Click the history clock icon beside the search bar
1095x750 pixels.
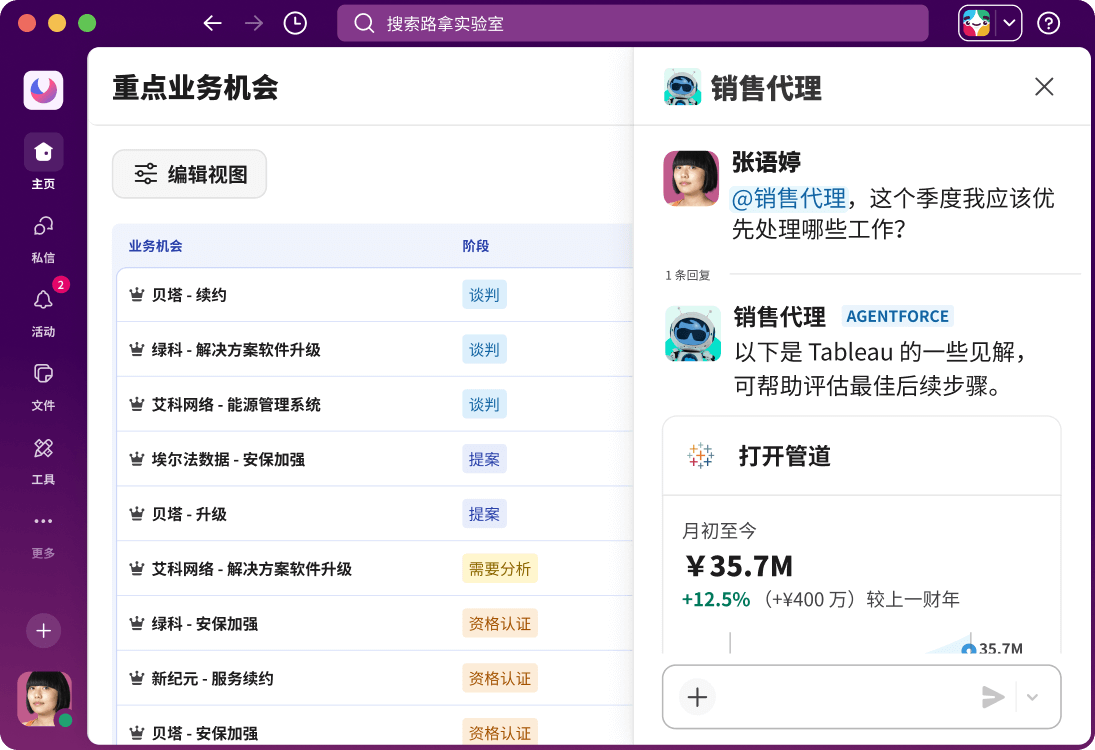click(x=294, y=22)
